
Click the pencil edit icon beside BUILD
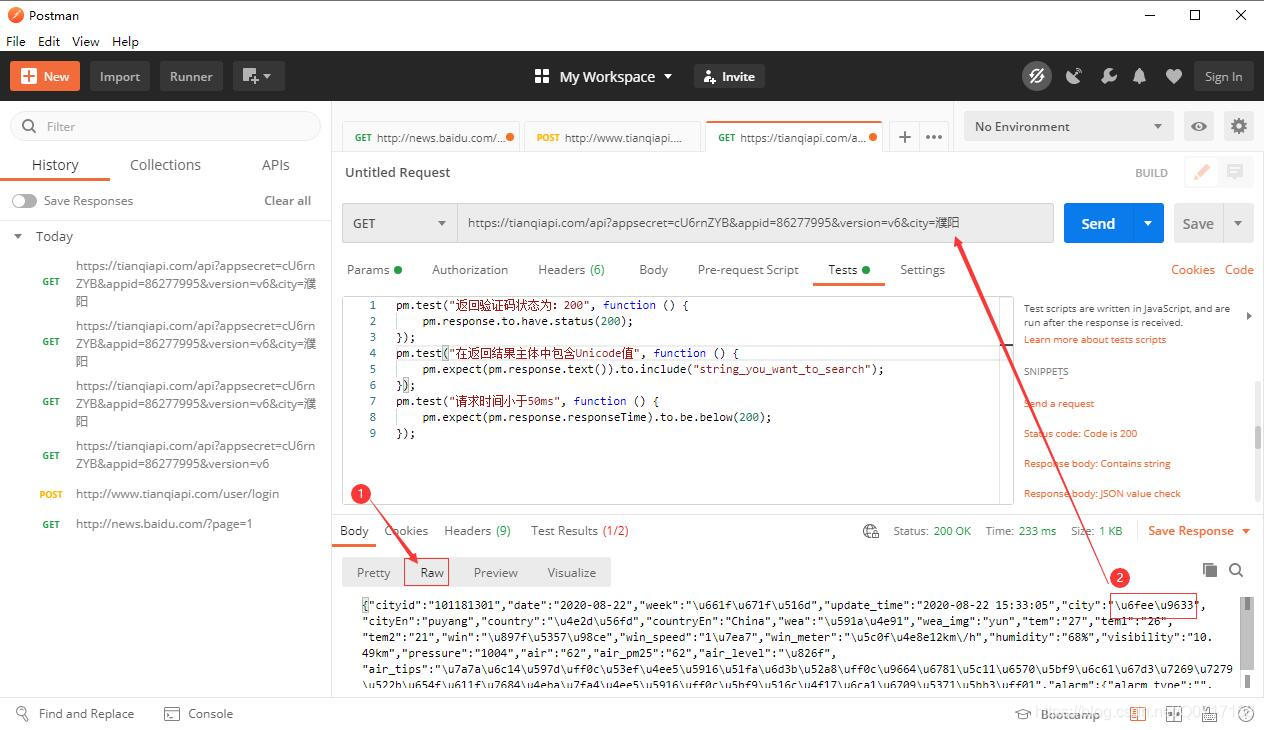tap(1201, 172)
